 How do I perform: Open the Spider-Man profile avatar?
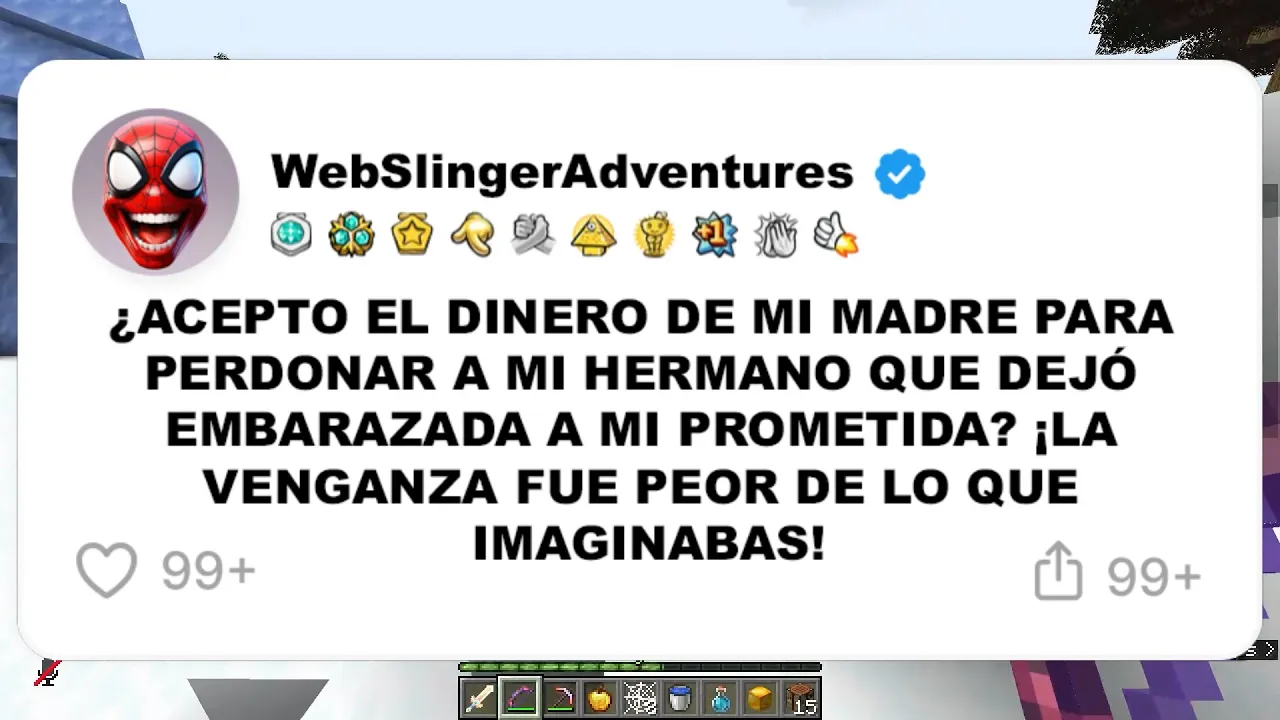click(x=155, y=191)
